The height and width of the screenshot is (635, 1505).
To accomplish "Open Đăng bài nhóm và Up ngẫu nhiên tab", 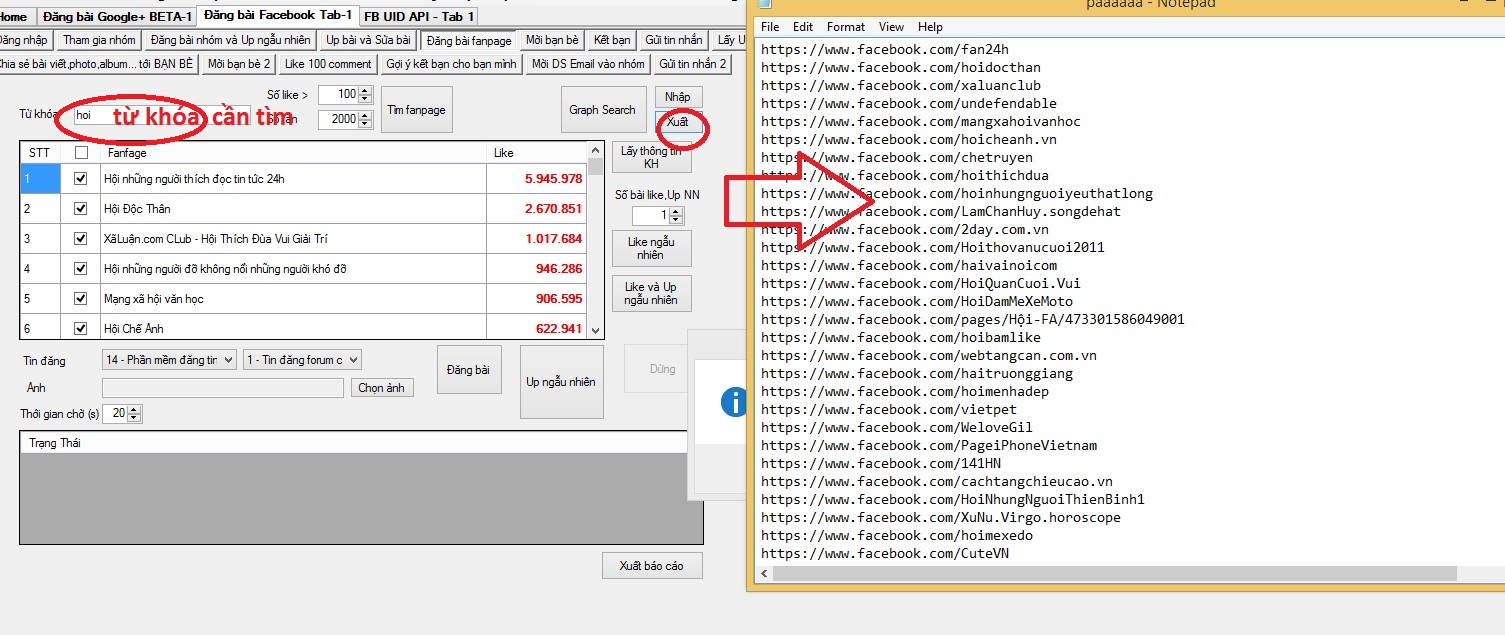I will [230, 40].
